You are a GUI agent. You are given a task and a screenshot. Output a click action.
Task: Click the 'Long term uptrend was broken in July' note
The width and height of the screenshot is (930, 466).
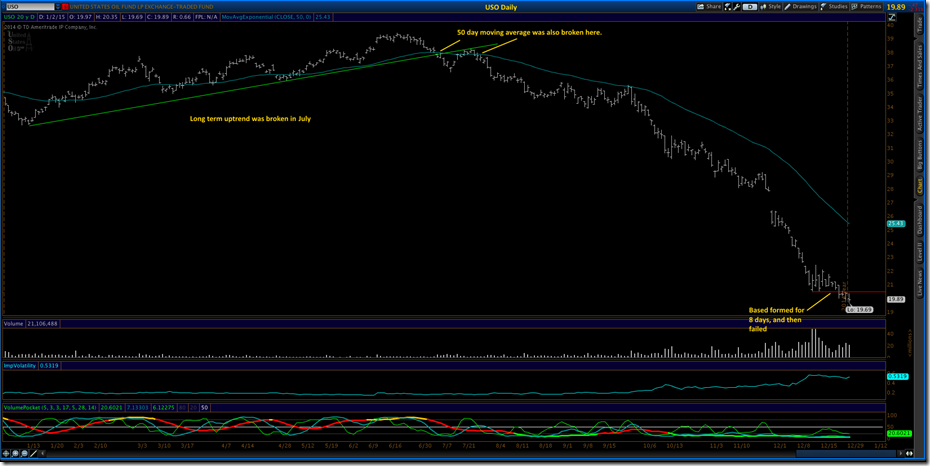pyautogui.click(x=250, y=119)
